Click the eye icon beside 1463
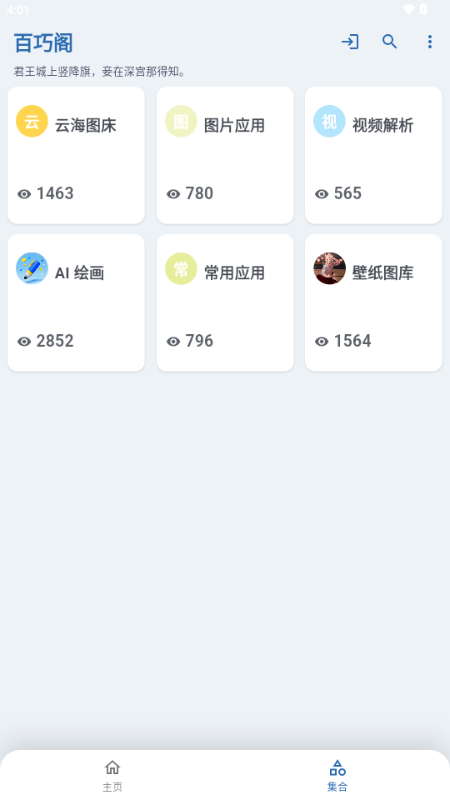This screenshot has height=800, width=450. click(x=24, y=194)
